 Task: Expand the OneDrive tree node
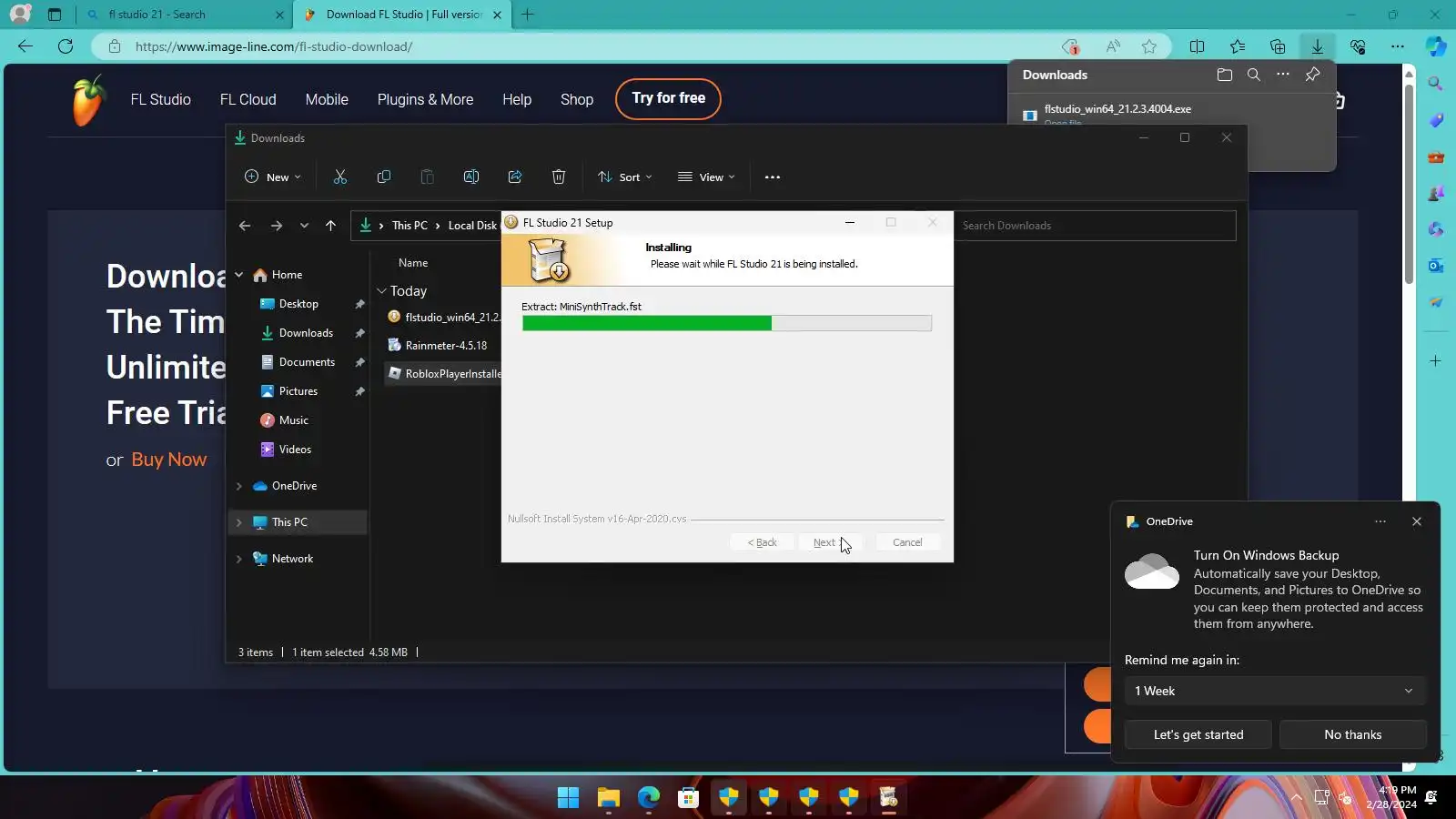[239, 486]
